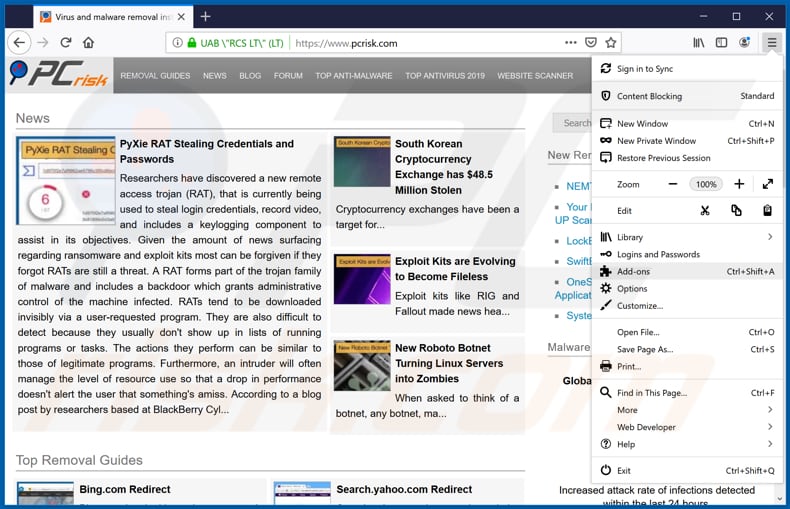The image size is (790, 509).
Task: Expand the More submenu
Action: click(x=687, y=410)
